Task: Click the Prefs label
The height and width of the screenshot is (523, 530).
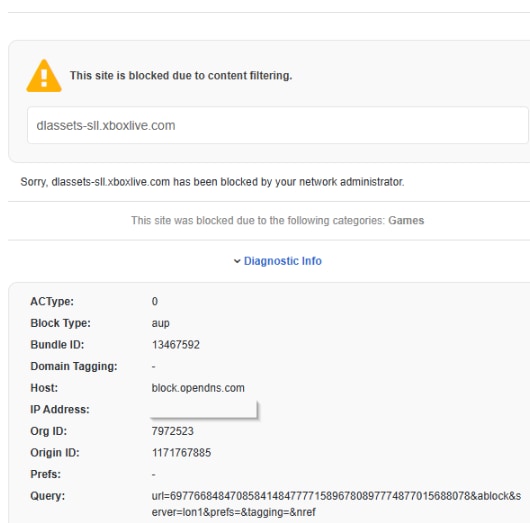Action: 46,474
